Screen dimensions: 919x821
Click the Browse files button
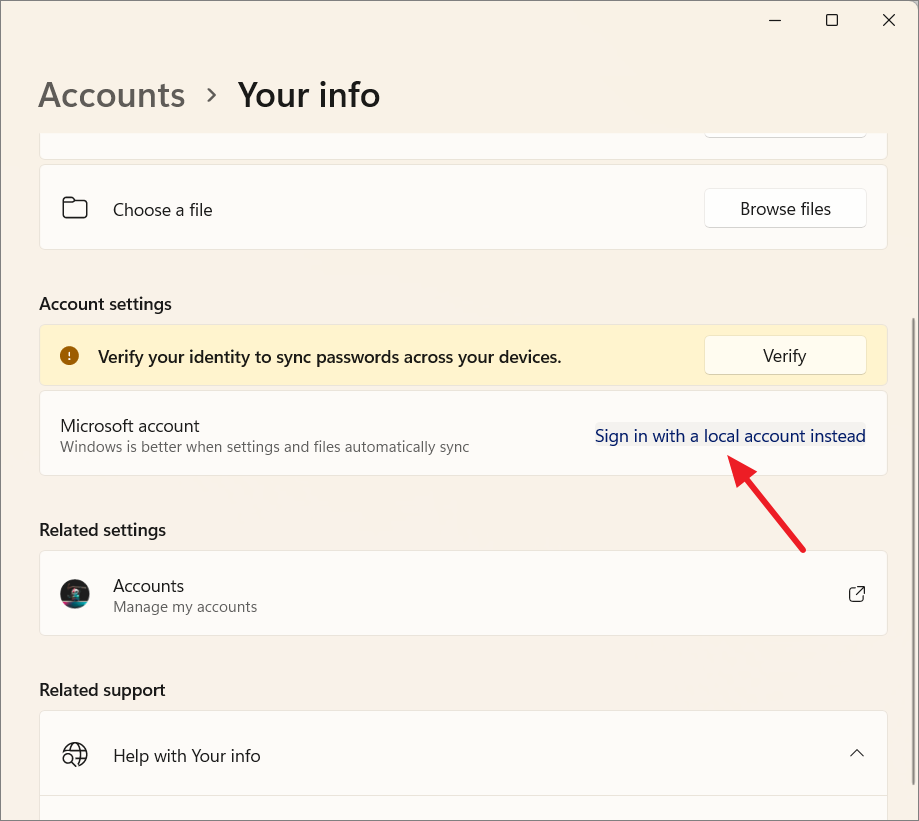click(785, 208)
